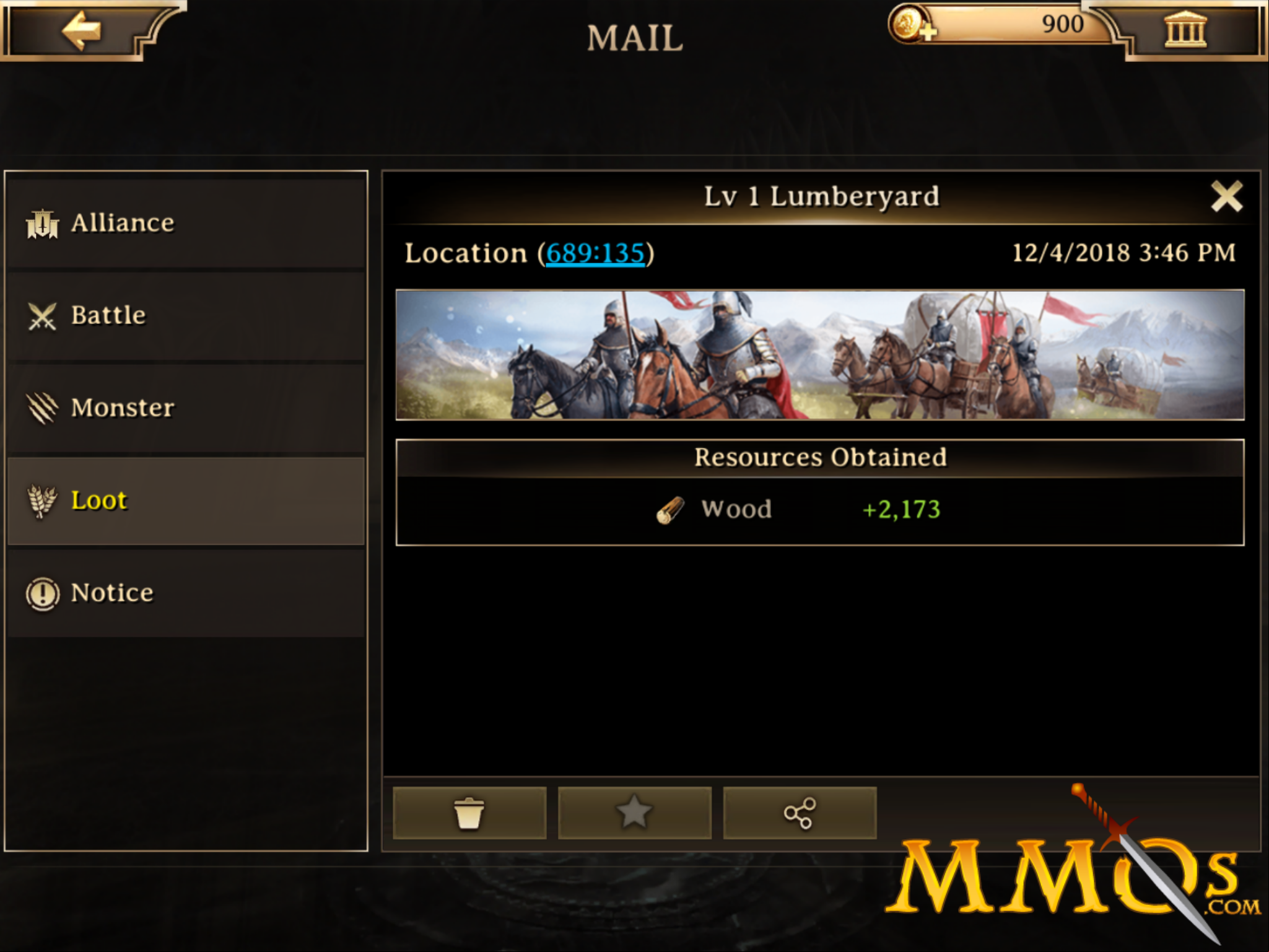This screenshot has width=1269, height=952.
Task: Select the Monster mail category
Action: click(x=186, y=408)
